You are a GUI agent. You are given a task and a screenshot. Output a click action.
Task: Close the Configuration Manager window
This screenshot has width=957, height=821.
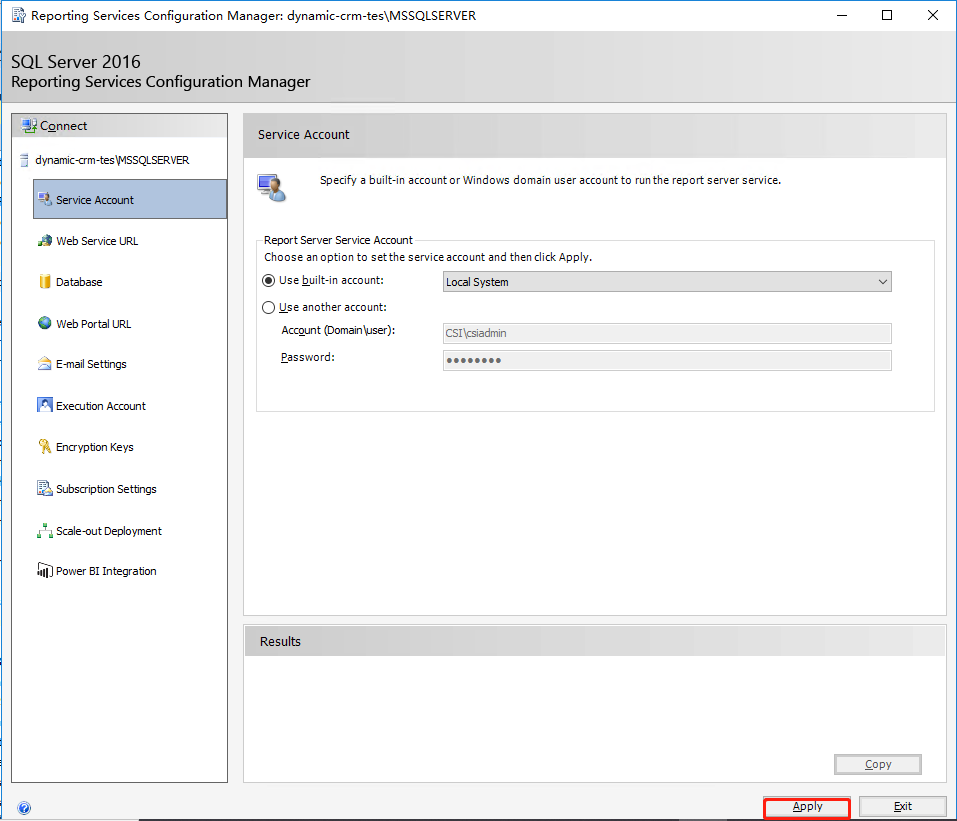pyautogui.click(x=933, y=15)
